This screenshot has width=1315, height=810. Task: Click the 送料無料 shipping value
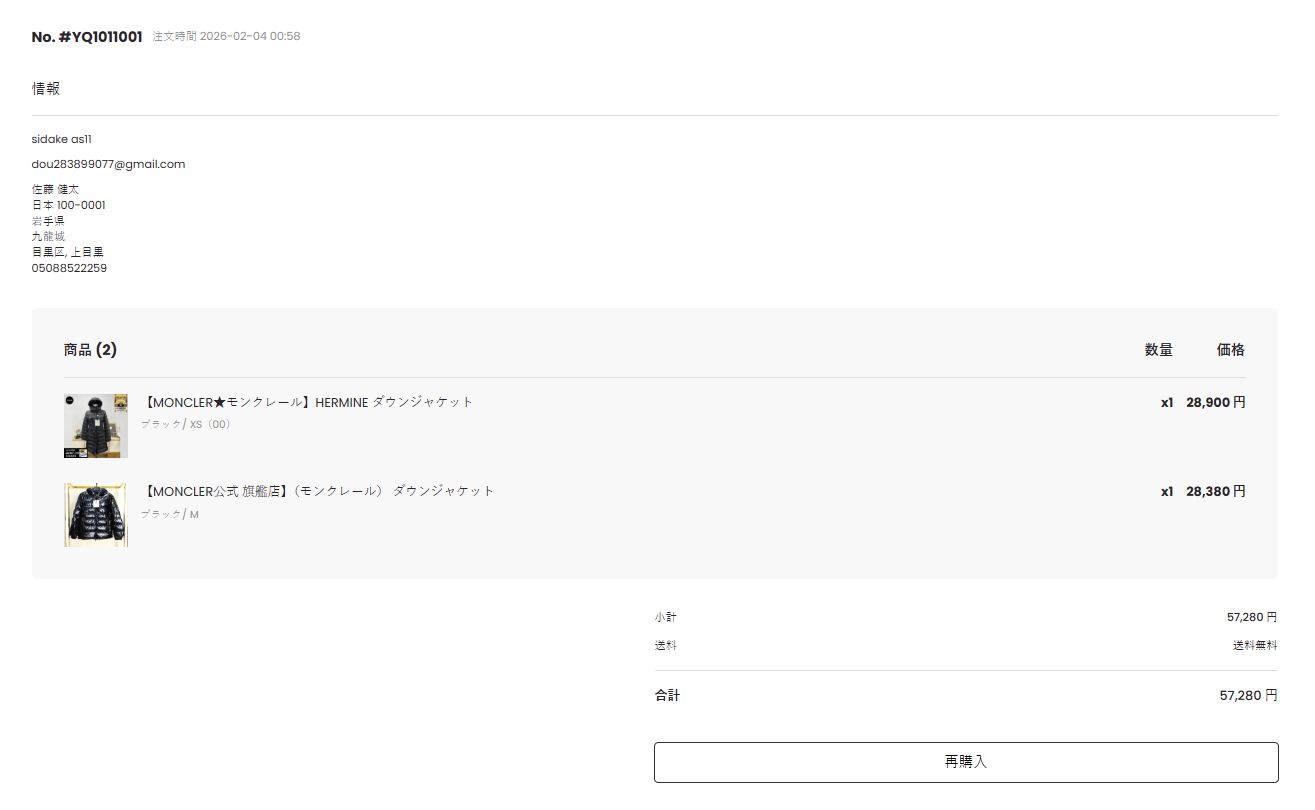point(1254,645)
